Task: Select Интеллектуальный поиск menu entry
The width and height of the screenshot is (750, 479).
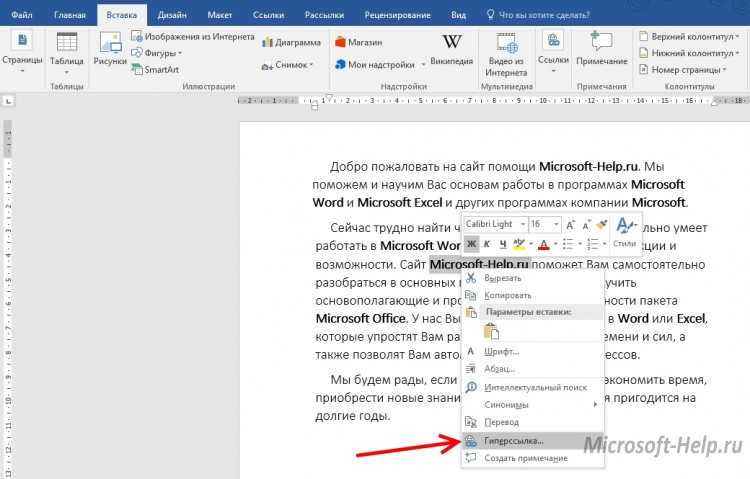Action: click(x=533, y=387)
